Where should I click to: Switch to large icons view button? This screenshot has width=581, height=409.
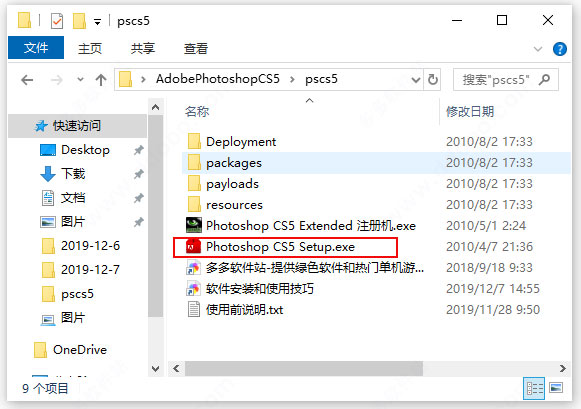click(x=556, y=388)
